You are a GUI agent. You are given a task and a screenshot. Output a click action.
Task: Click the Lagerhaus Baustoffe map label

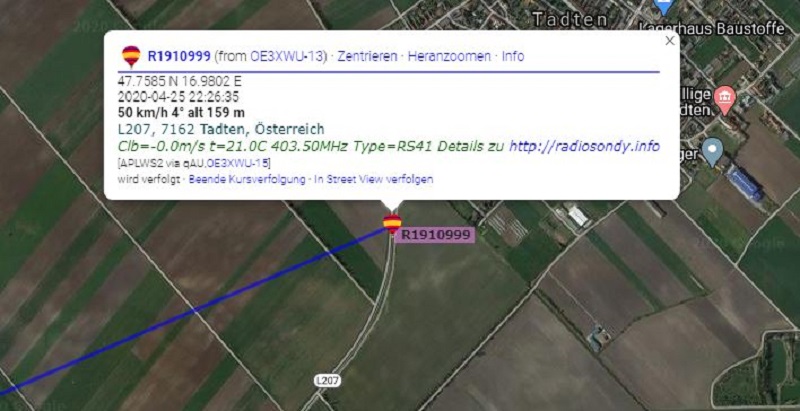(x=712, y=29)
